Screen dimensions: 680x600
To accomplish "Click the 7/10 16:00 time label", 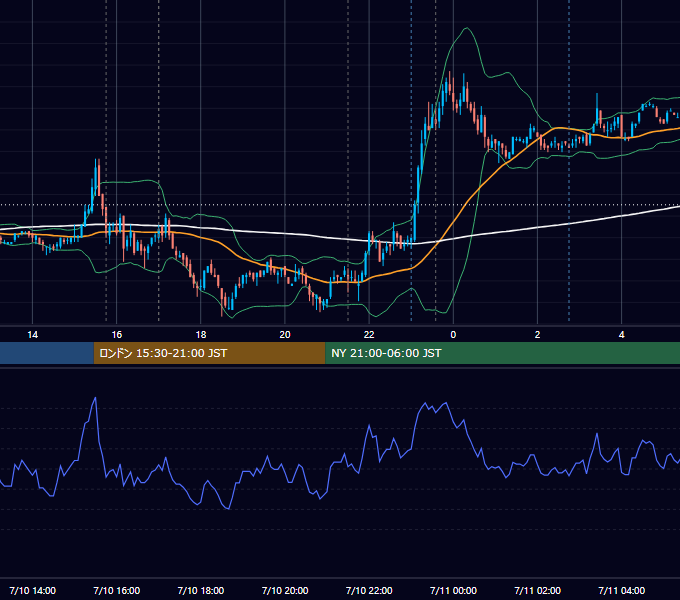I will [117, 590].
